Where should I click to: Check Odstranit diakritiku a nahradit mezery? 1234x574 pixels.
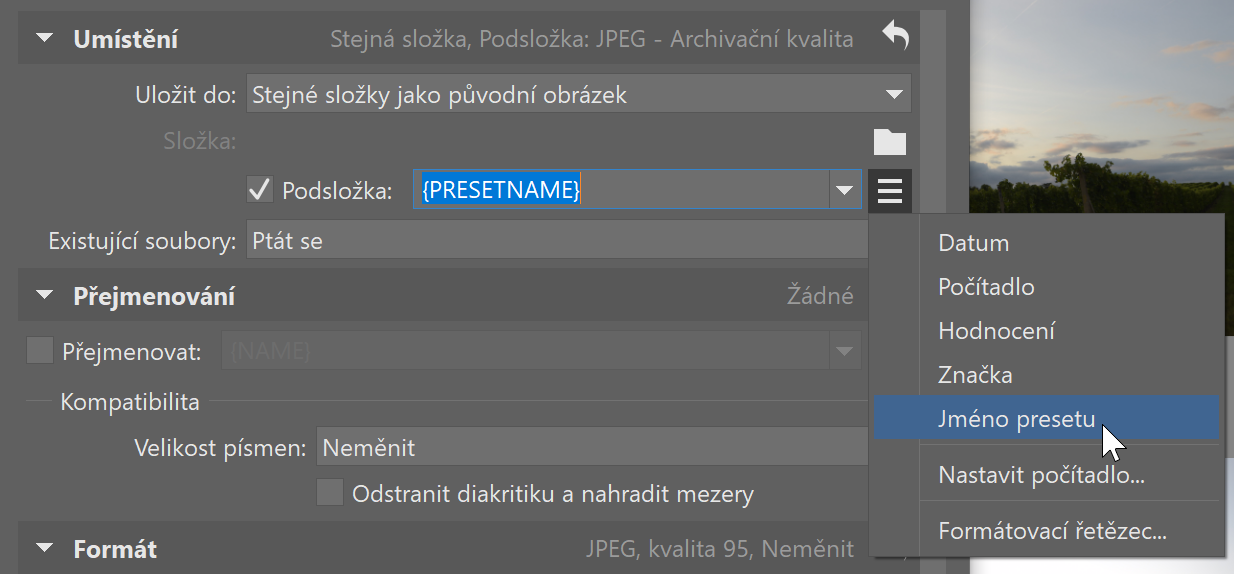330,493
